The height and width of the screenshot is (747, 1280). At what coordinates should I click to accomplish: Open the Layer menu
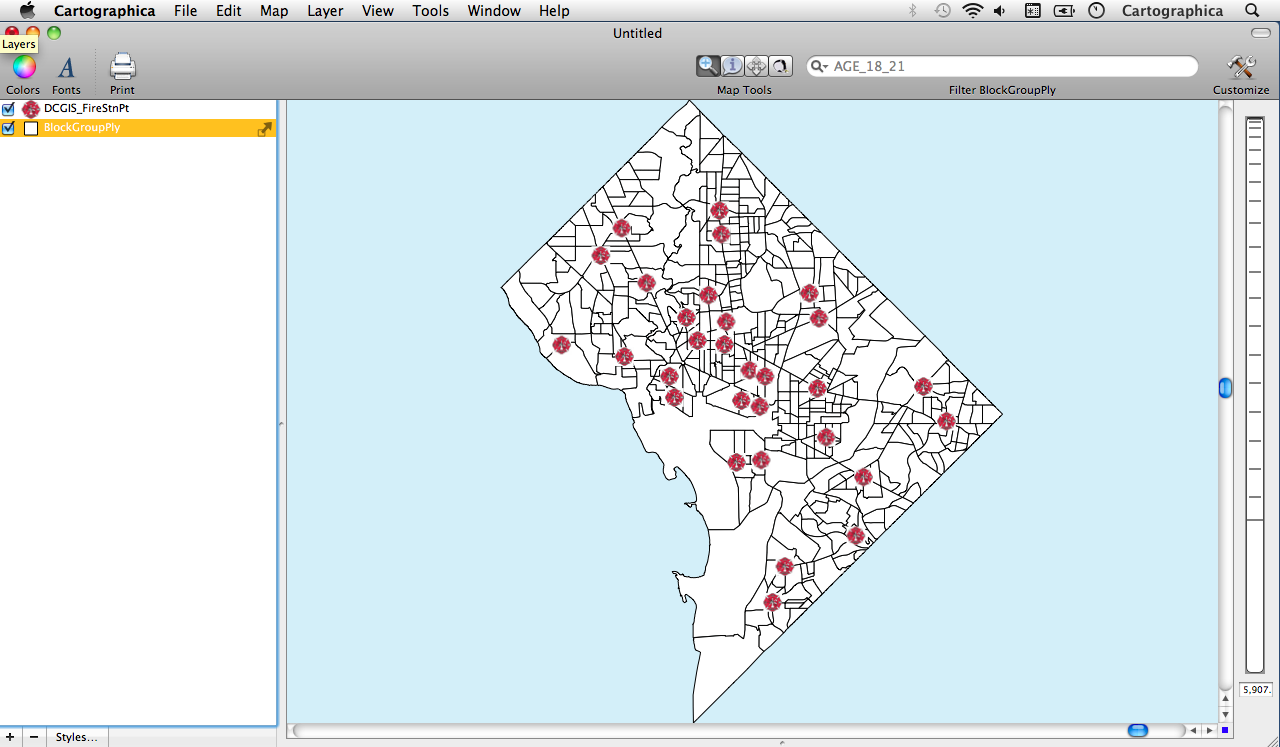(325, 11)
